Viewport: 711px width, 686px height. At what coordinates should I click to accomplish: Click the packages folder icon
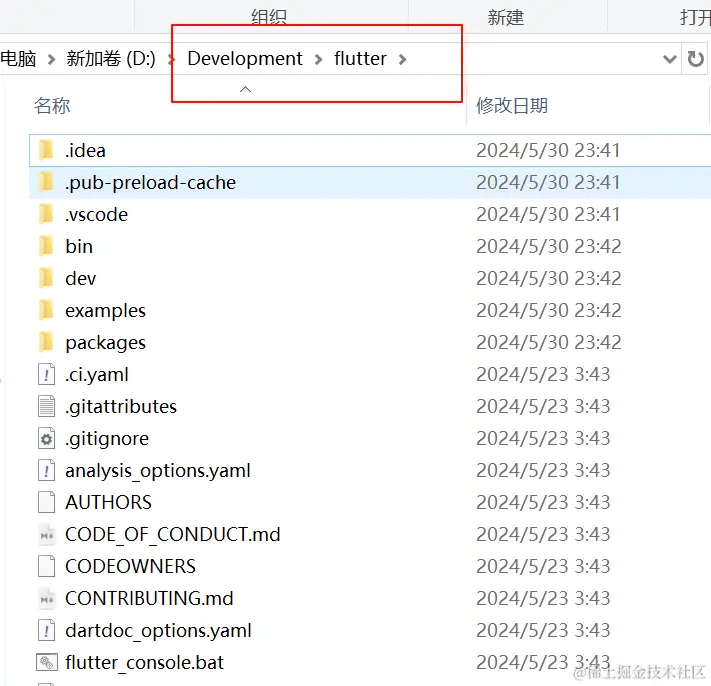[x=46, y=342]
